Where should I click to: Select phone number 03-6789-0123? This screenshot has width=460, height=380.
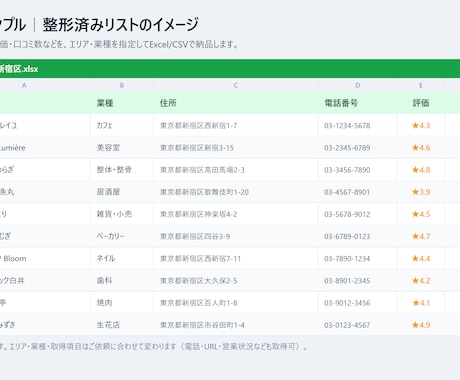pos(347,236)
